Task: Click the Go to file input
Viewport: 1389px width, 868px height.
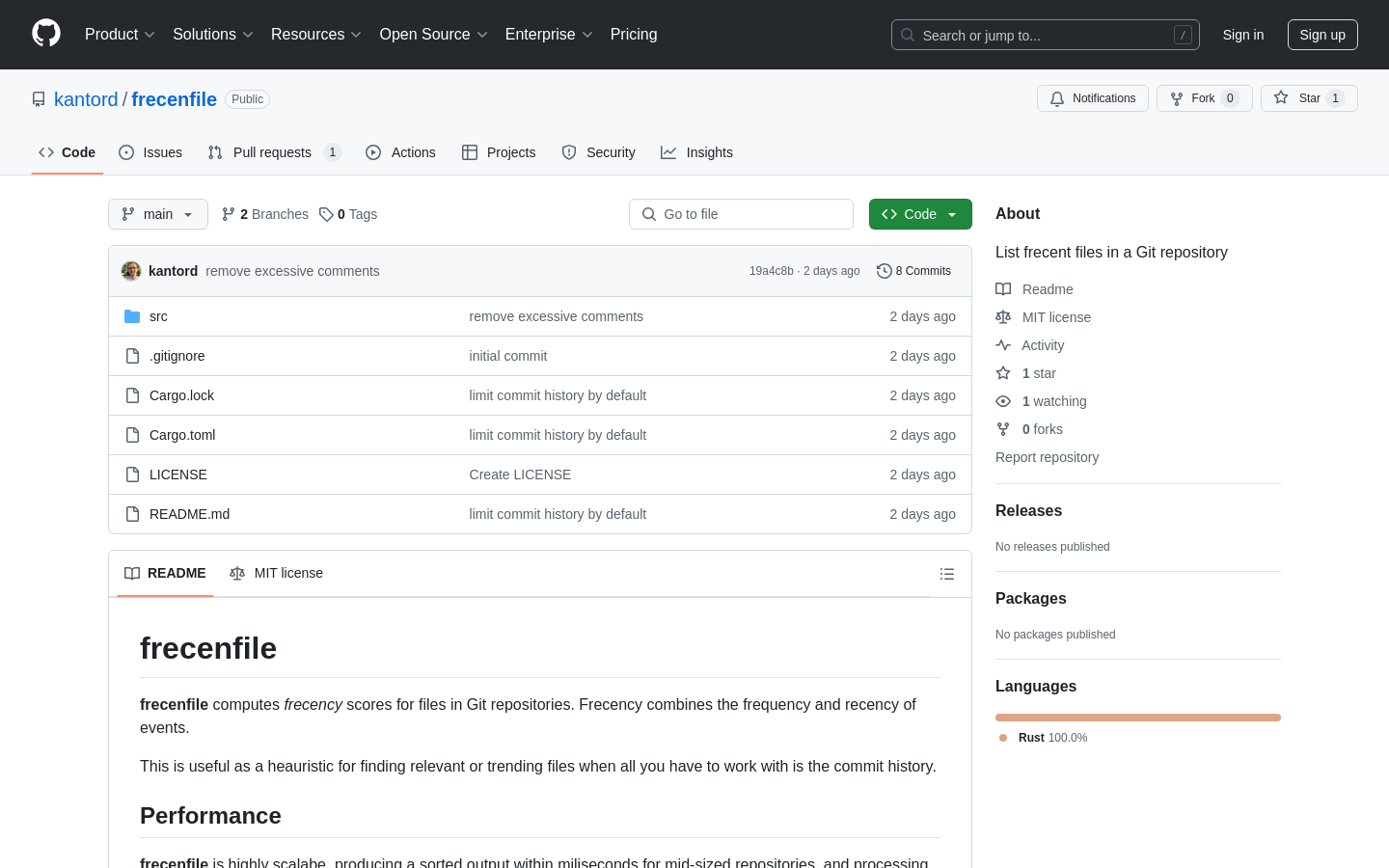Action: [x=741, y=214]
